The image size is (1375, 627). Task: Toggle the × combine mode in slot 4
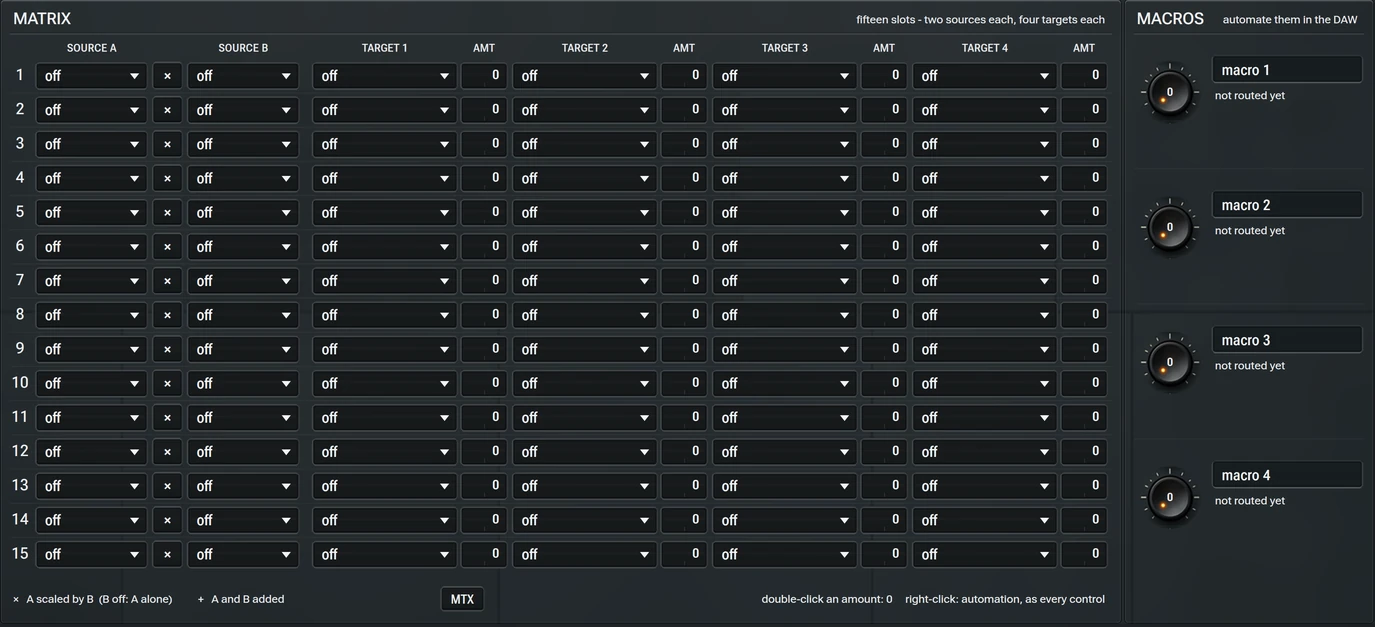(x=167, y=178)
